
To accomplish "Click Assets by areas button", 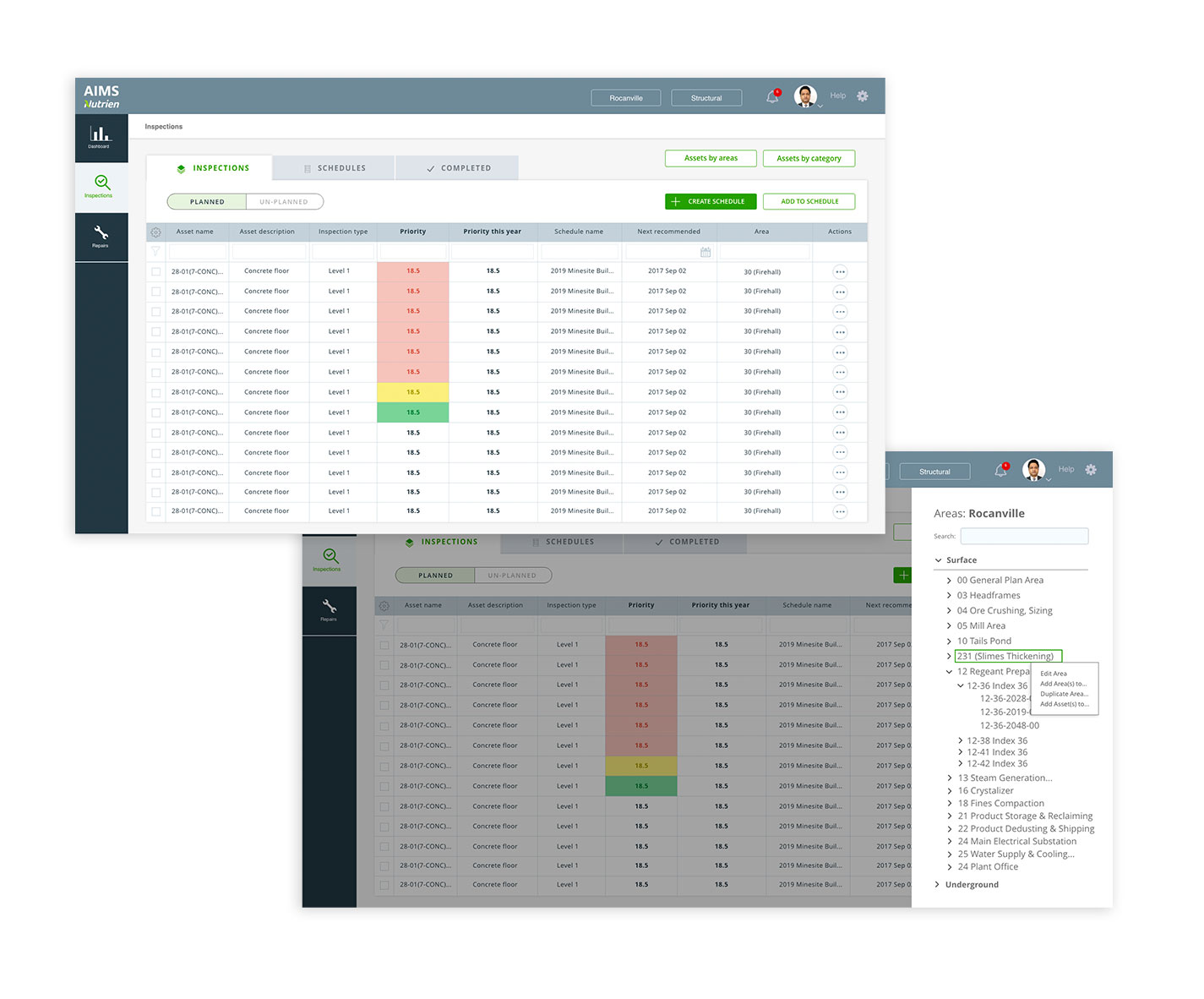I will [x=711, y=158].
